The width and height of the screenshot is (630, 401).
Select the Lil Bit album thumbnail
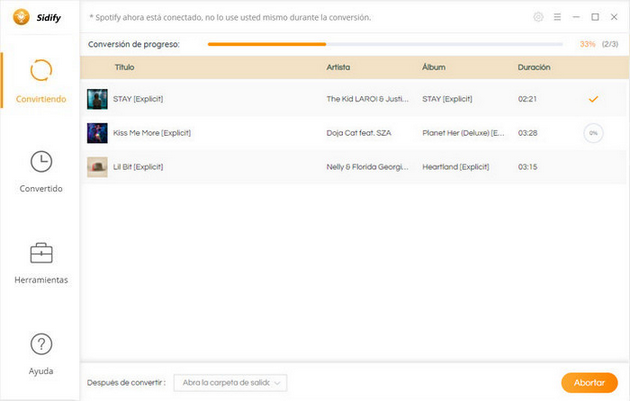click(x=97, y=167)
